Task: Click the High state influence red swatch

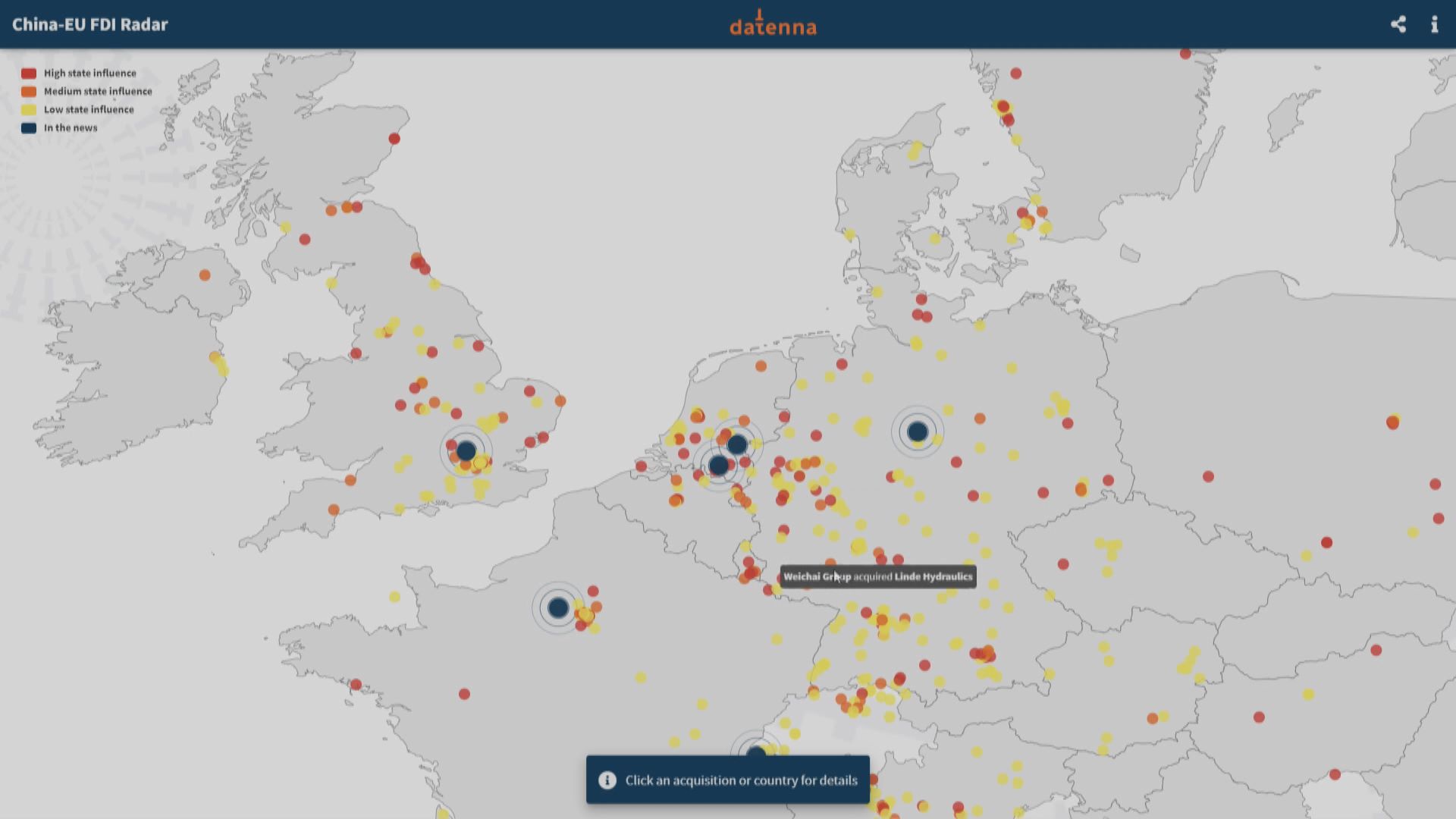Action: click(x=29, y=74)
